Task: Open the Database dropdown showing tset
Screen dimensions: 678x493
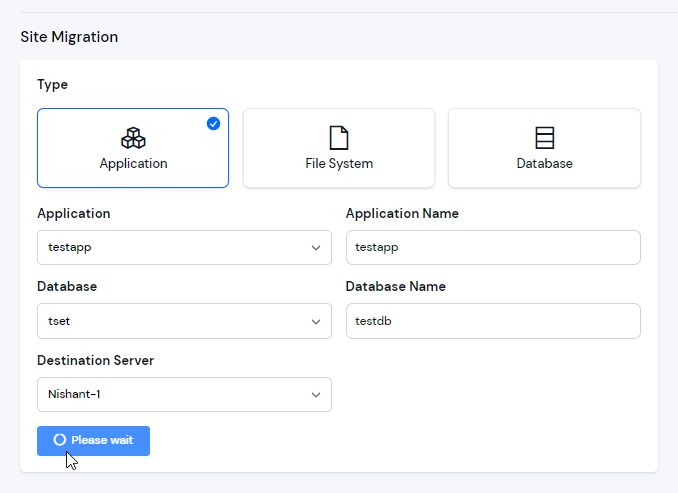Action: coord(184,321)
